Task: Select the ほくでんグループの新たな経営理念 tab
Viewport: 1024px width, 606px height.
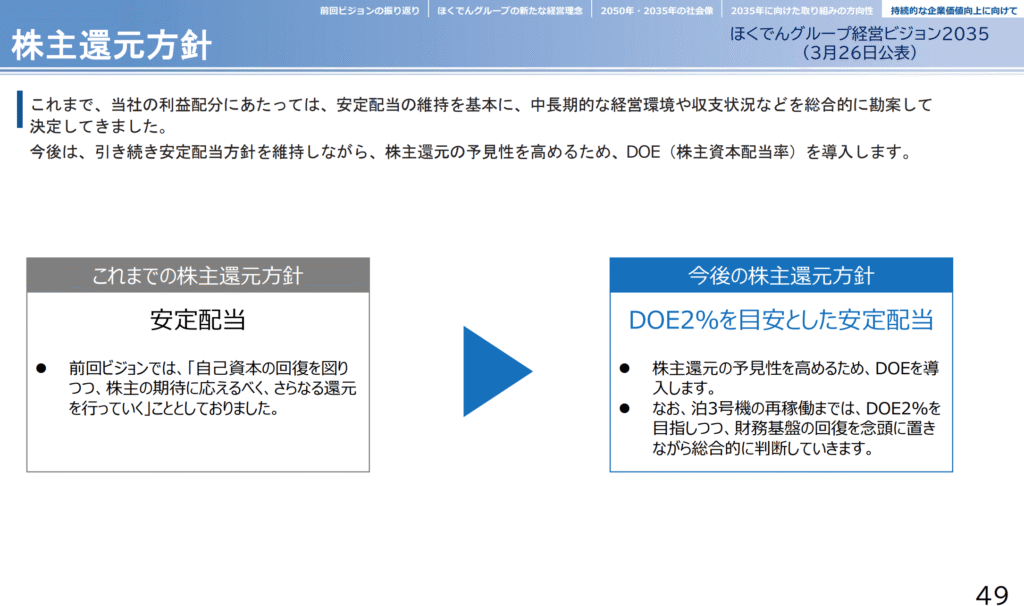Action: tap(510, 10)
